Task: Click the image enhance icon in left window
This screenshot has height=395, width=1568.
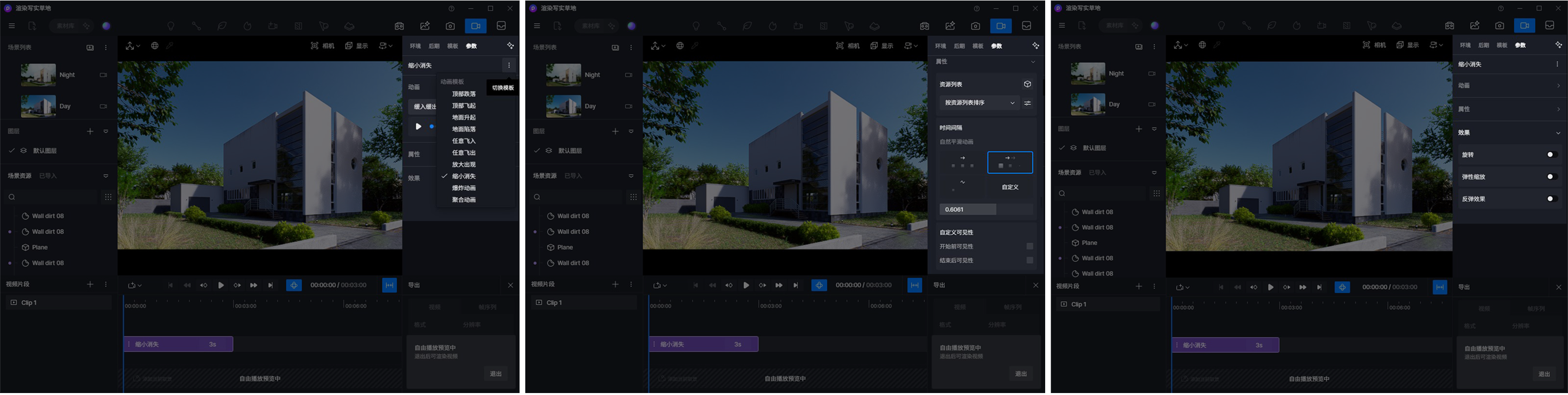Action: point(425,26)
